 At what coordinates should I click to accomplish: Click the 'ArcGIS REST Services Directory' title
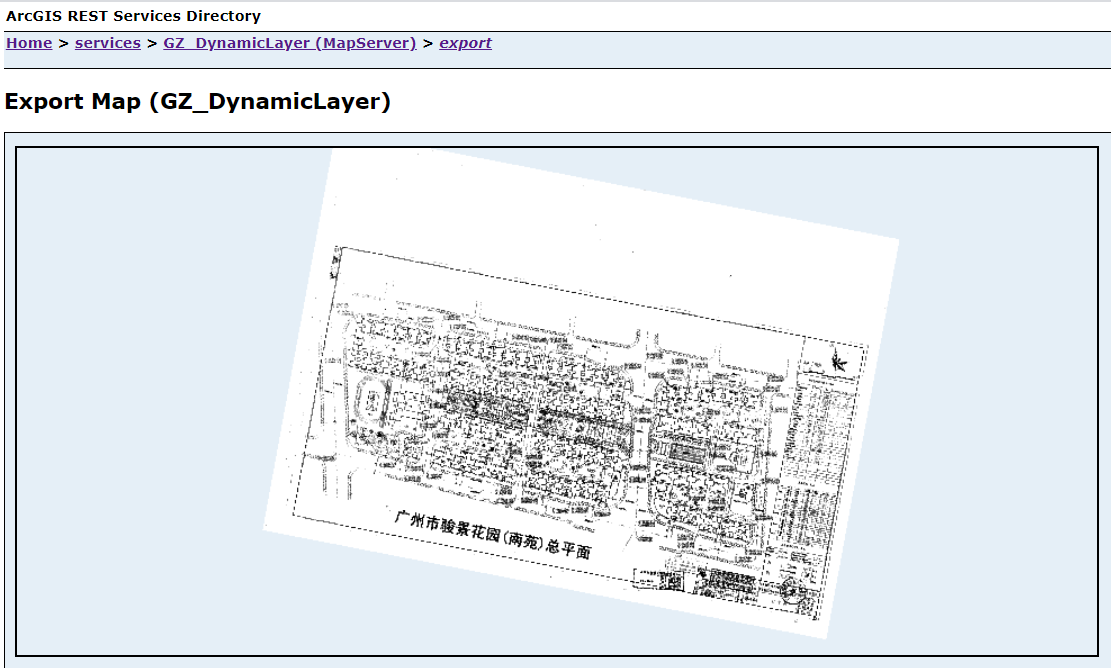[x=133, y=16]
